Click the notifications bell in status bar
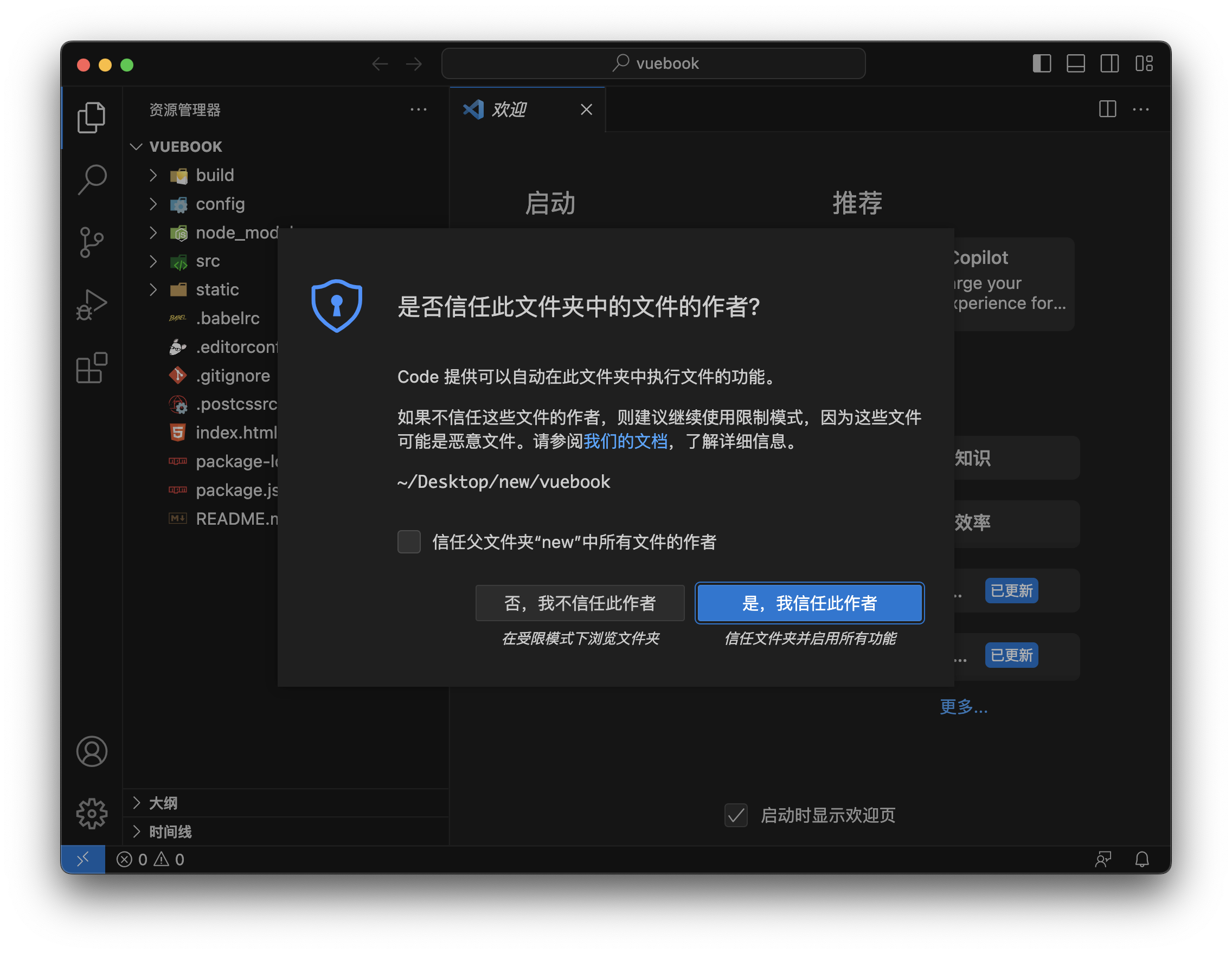Viewport: 1232px width, 954px height. 1142,859
